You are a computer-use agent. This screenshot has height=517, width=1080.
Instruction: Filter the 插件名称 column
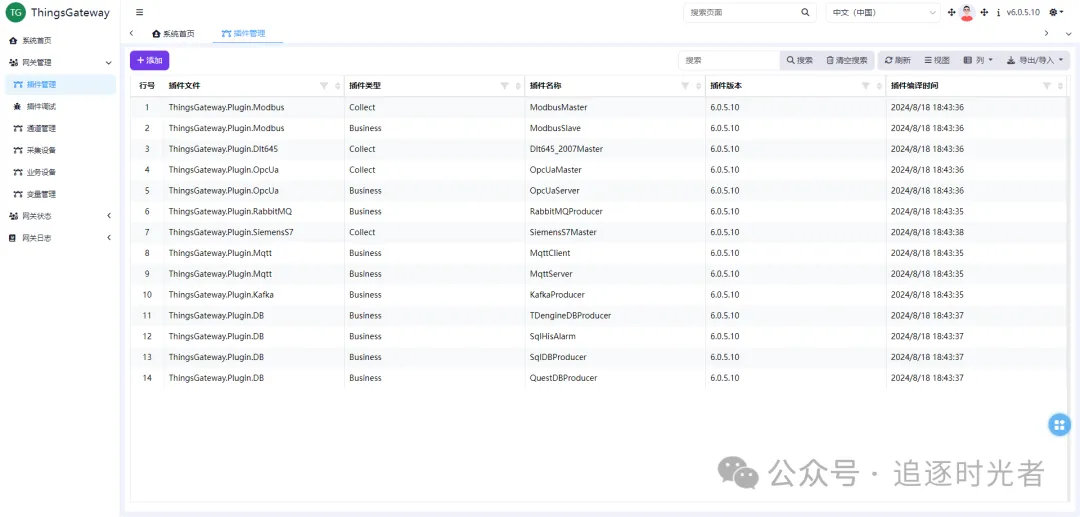pyautogui.click(x=685, y=86)
